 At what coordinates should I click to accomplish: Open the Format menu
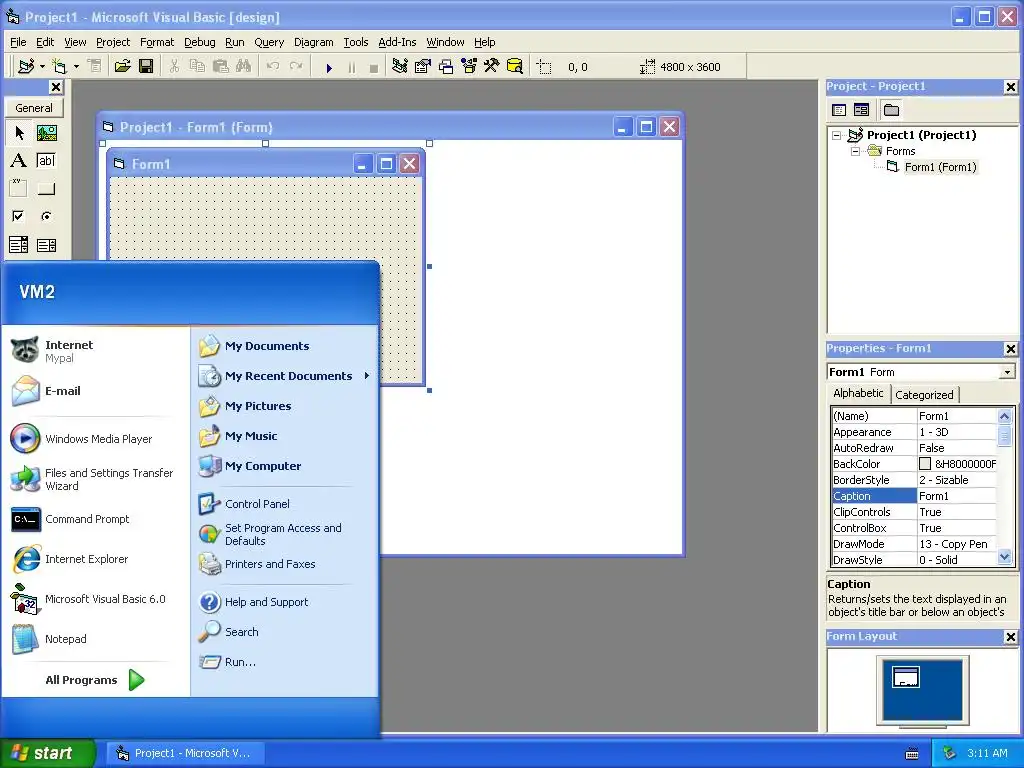pos(157,42)
